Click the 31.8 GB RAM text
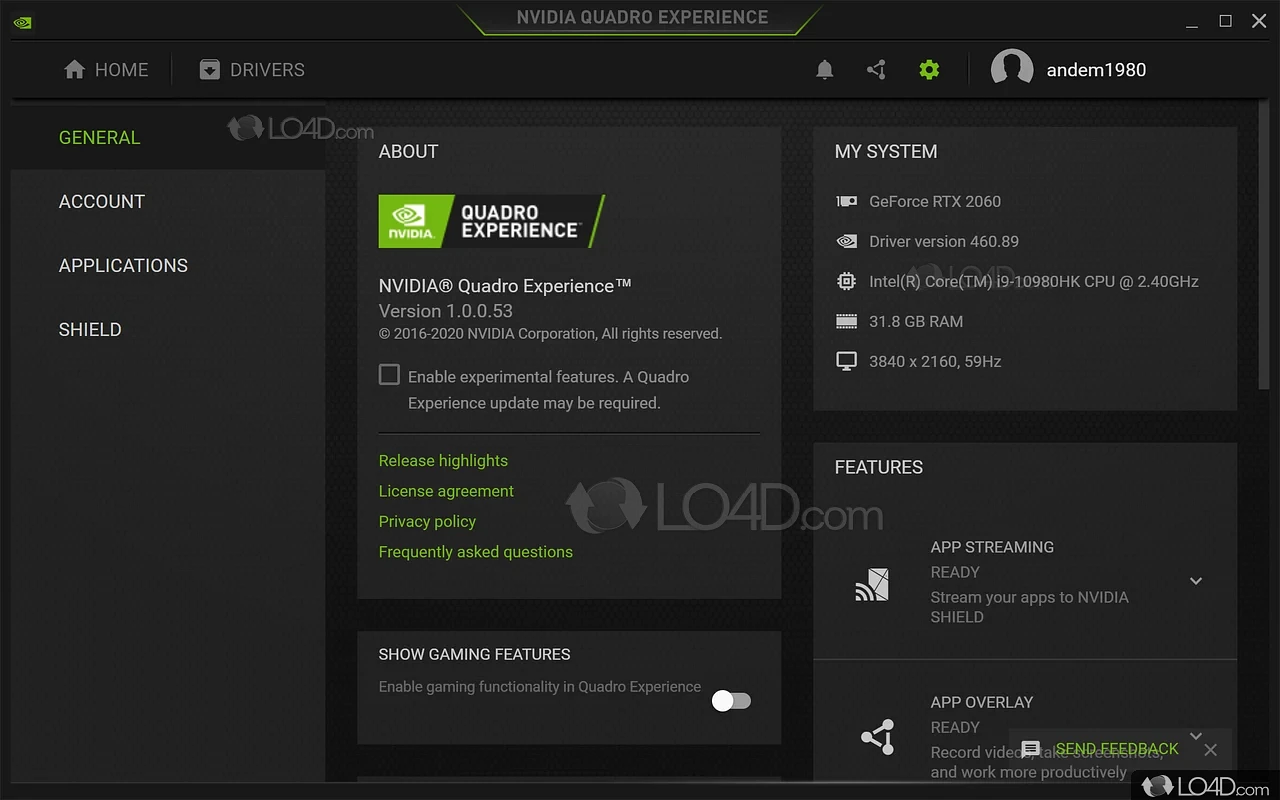Viewport: 1280px width, 800px height. (916, 321)
